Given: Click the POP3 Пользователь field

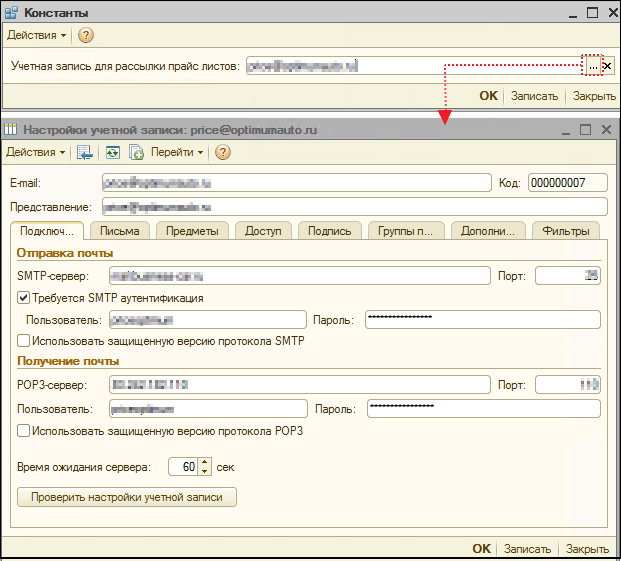Looking at the screenshot, I should (x=208, y=409).
